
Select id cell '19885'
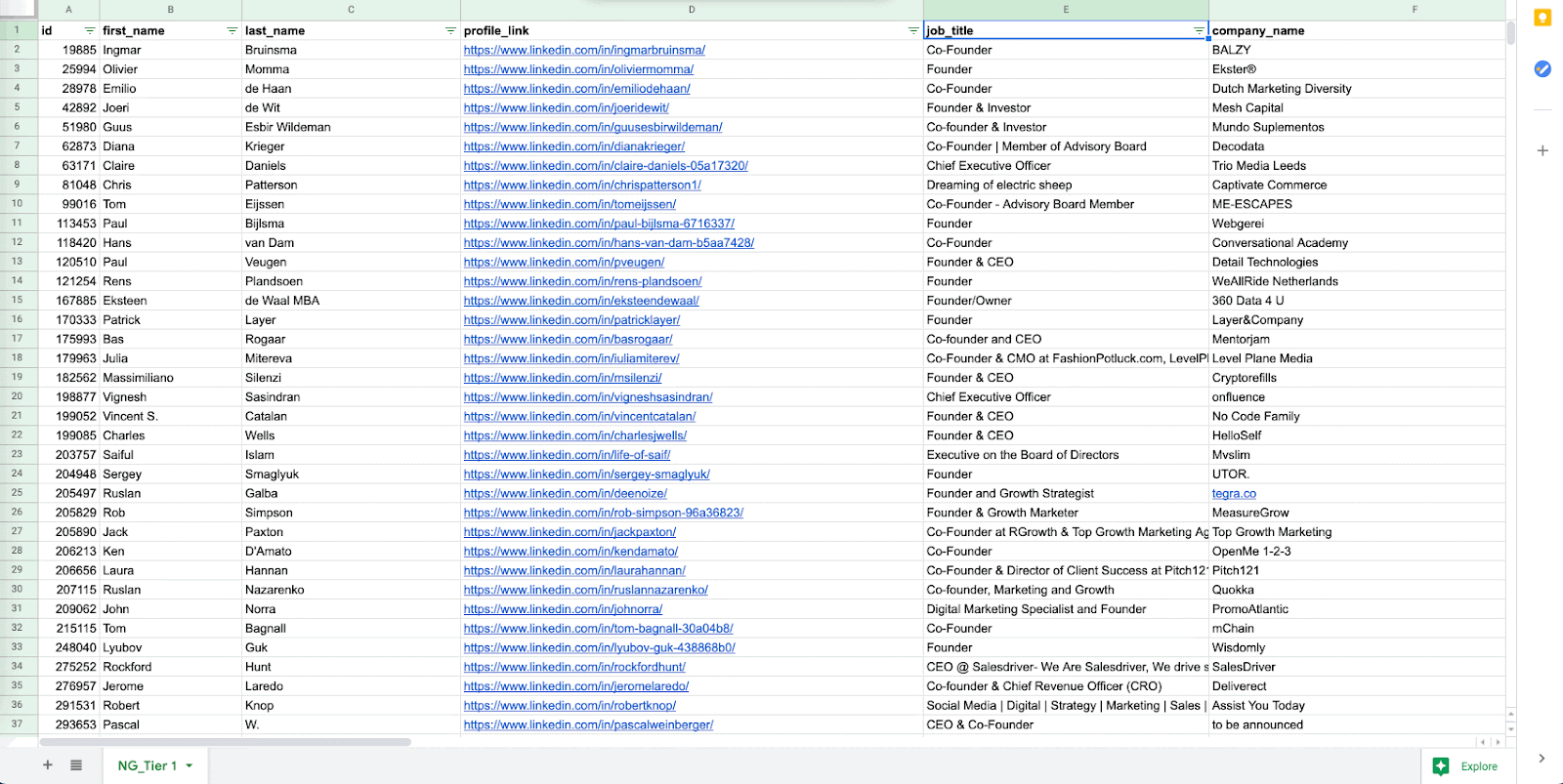tap(68, 50)
